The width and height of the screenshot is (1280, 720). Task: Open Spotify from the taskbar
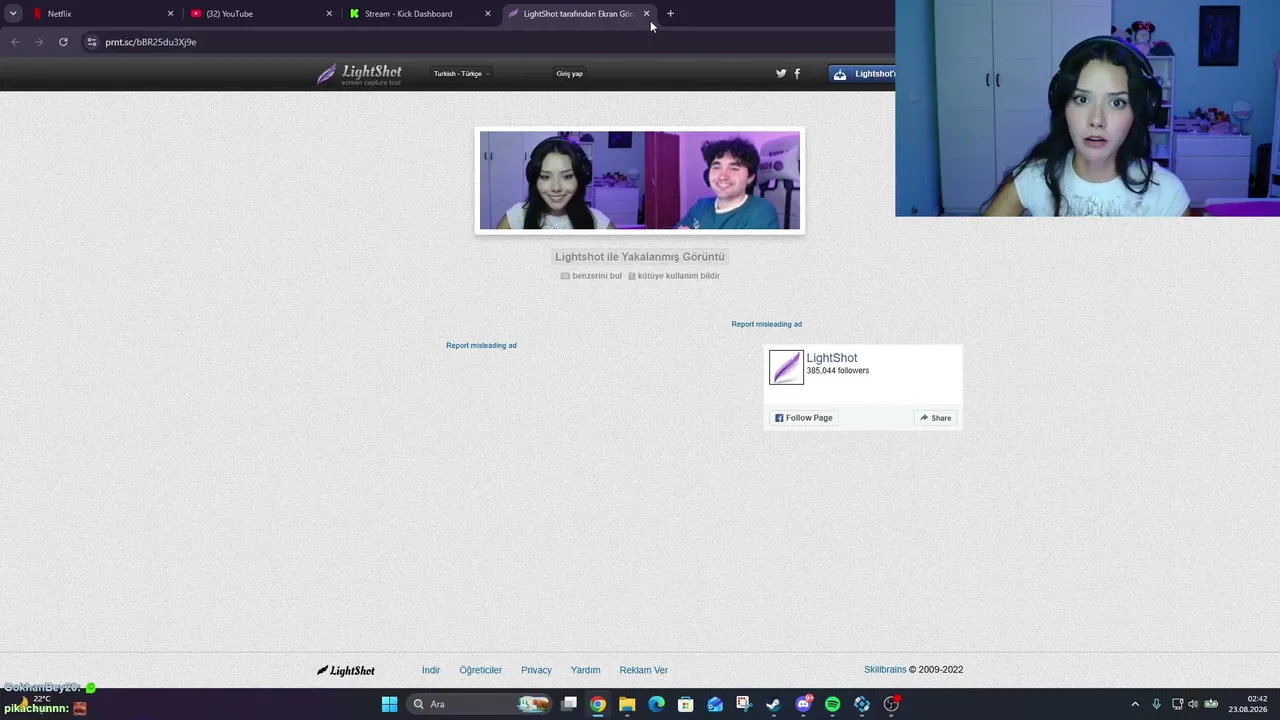(832, 704)
